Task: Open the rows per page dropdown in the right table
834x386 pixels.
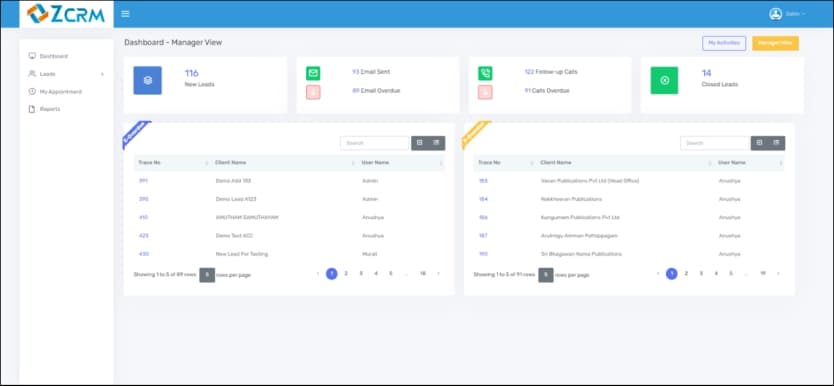Action: pos(546,275)
